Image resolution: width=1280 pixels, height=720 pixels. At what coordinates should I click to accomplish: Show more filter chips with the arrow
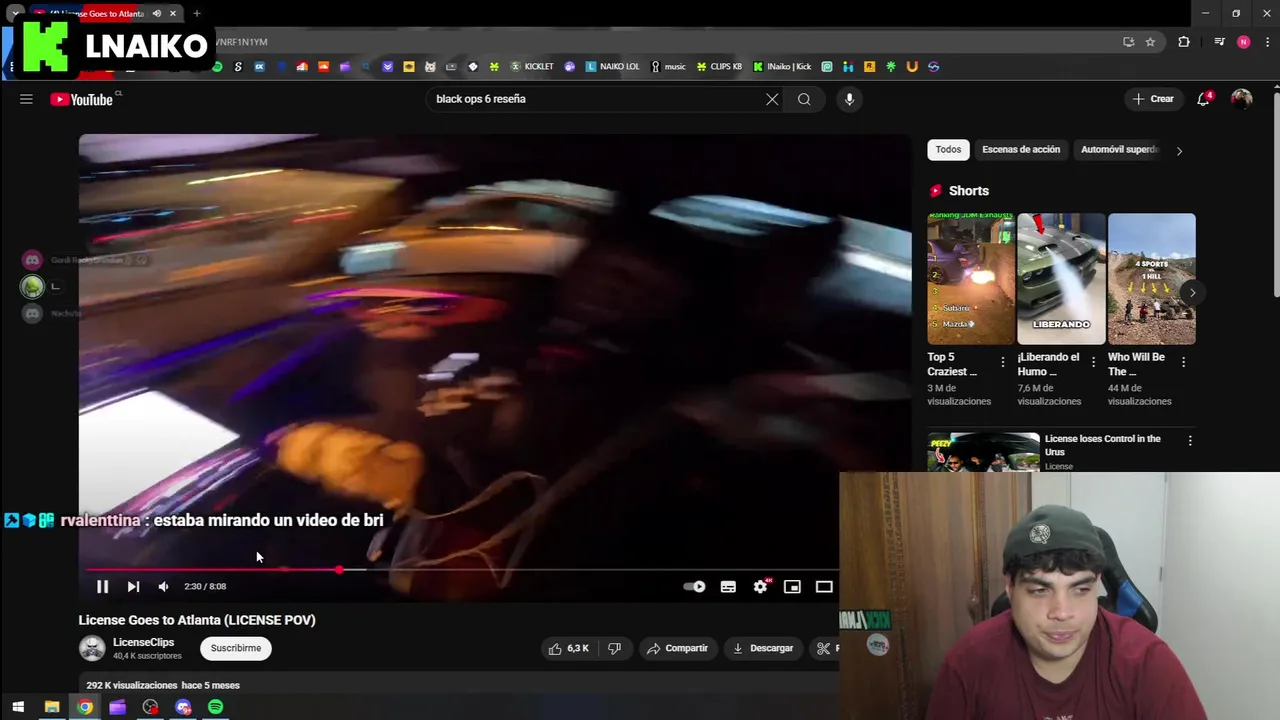[x=1179, y=151]
